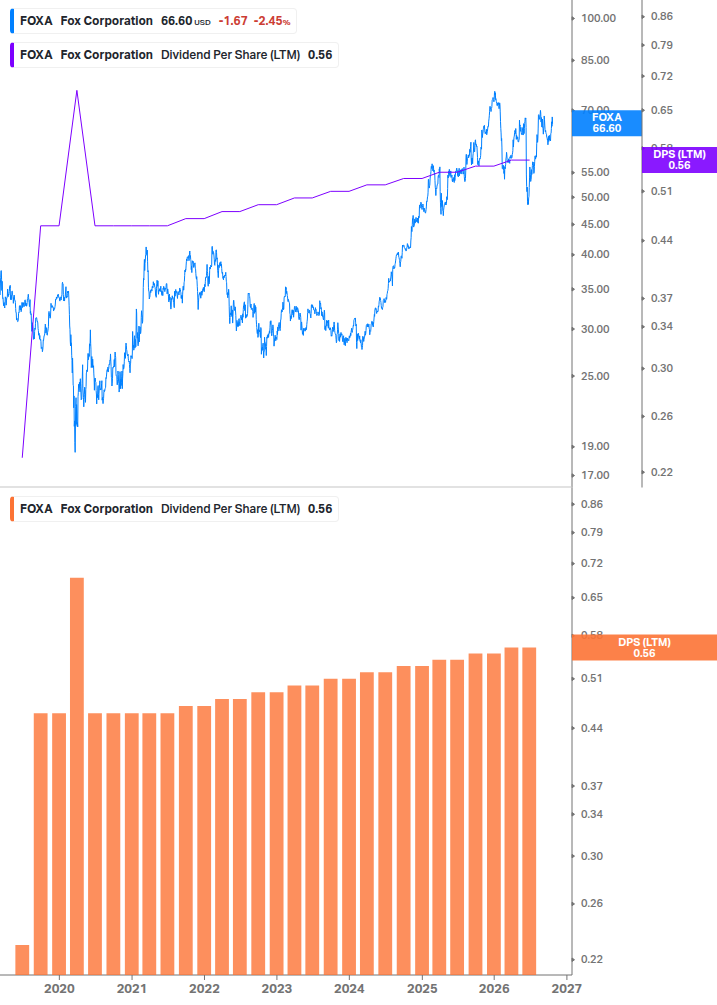Click the 2023 year label

click(277, 989)
